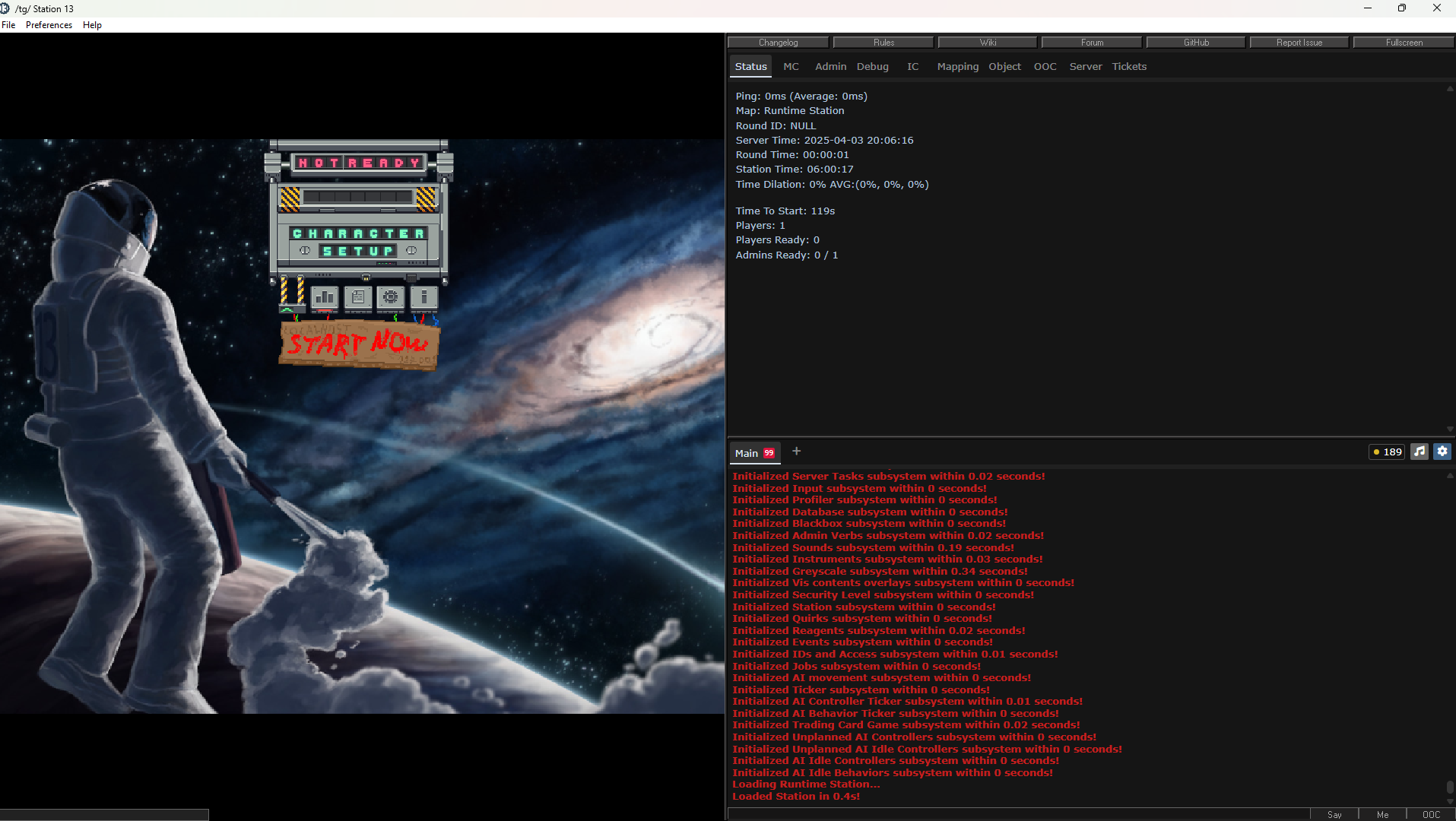This screenshot has height=821, width=1456.
Task: Open the Wiki top button
Action: (x=988, y=43)
